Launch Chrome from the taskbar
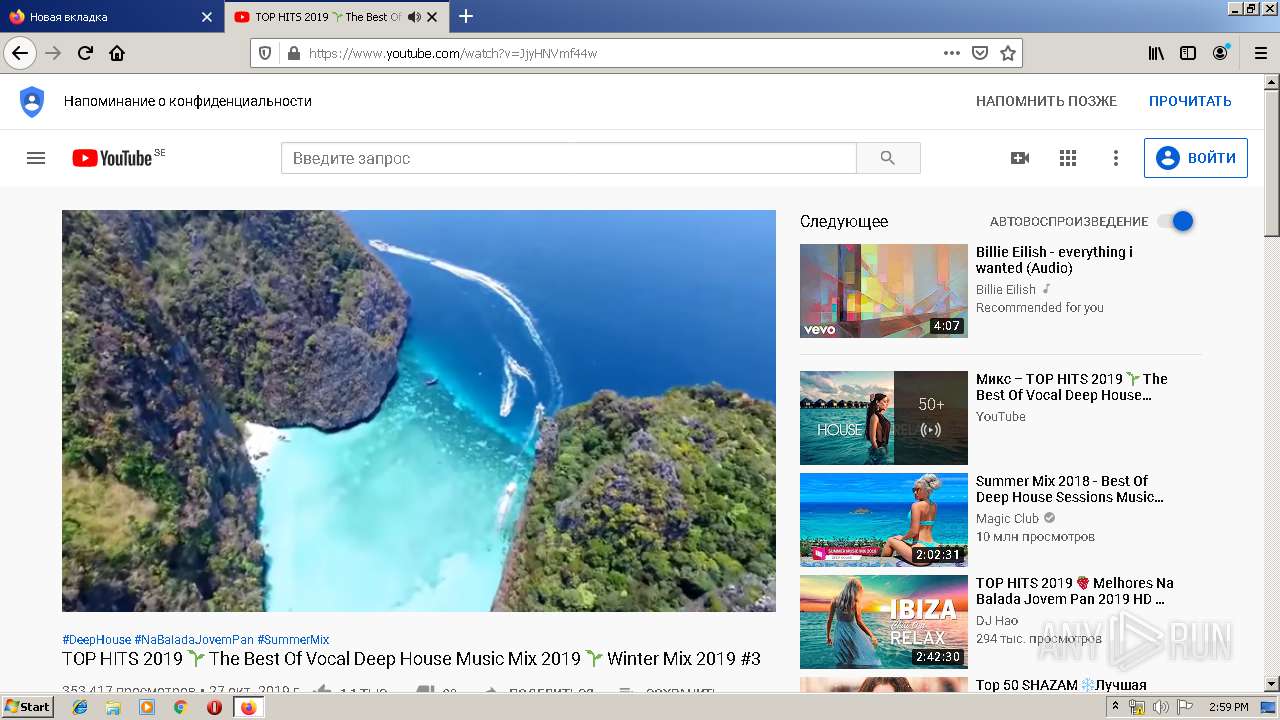The height and width of the screenshot is (720, 1280). (x=180, y=707)
